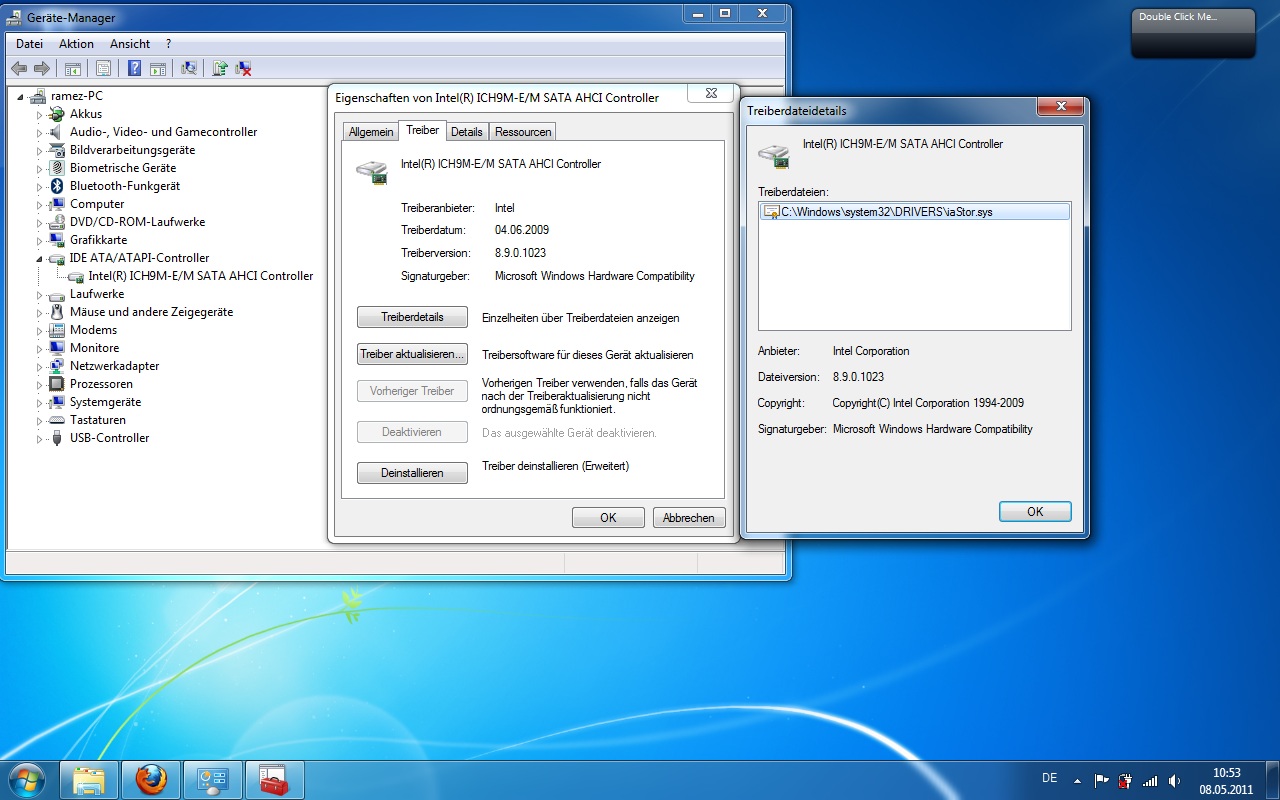1280x800 pixels.
Task: Select the Mäuse mouse icon in tree
Action: 58,312
